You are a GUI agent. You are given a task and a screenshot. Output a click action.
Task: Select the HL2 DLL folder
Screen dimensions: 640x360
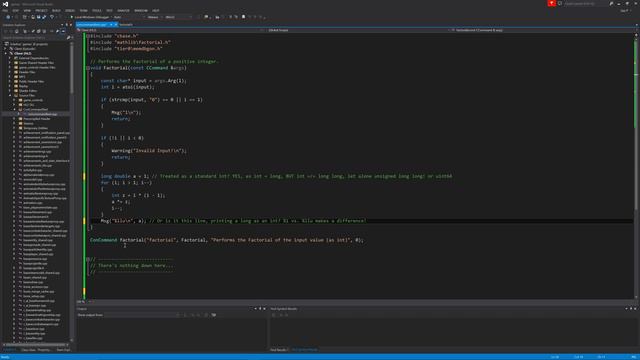[x=29, y=105]
